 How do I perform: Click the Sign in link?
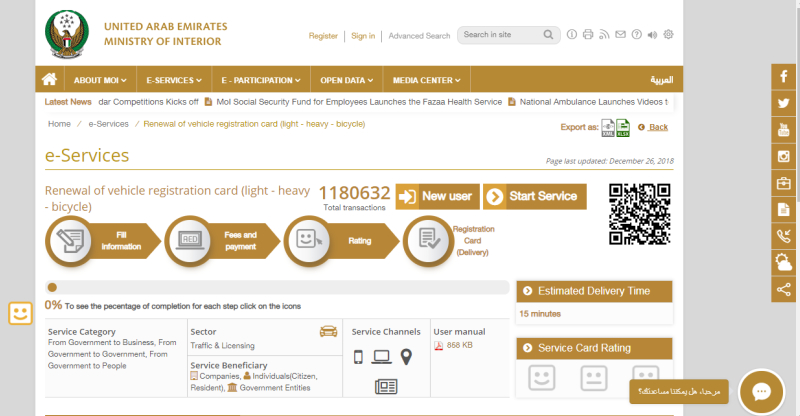click(363, 36)
